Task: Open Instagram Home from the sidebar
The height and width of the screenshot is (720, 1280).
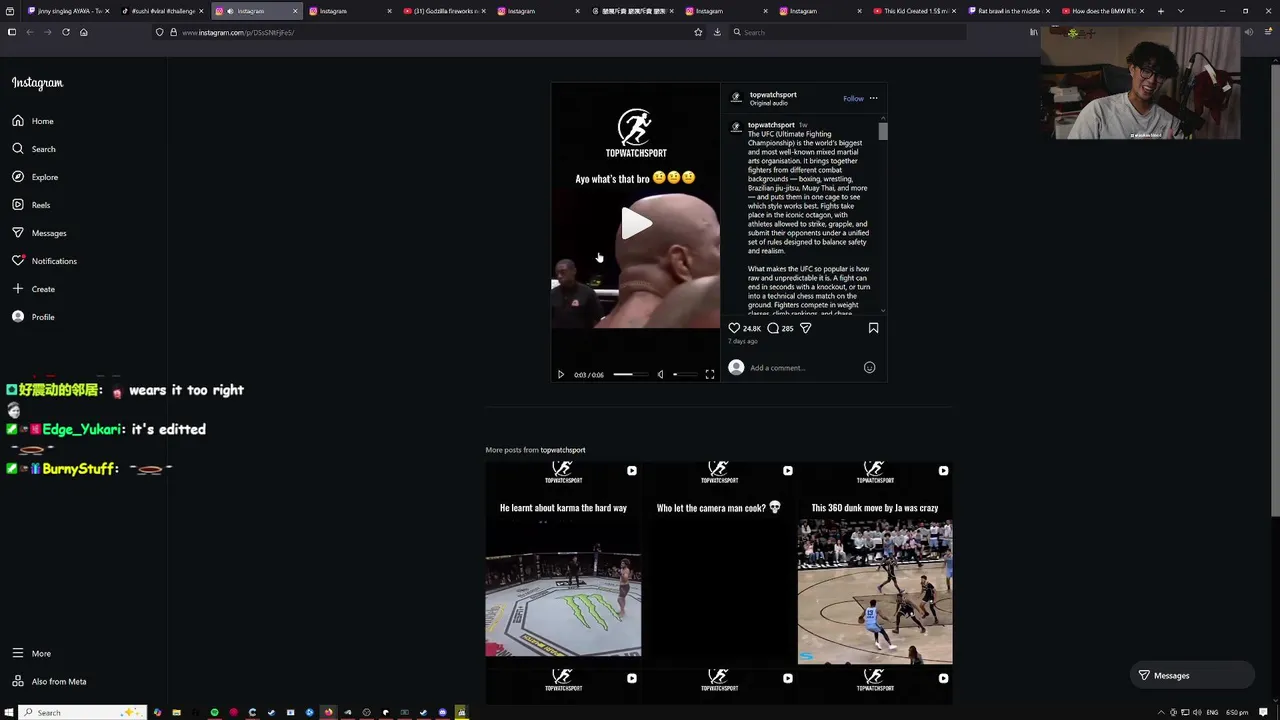Action: [33, 121]
